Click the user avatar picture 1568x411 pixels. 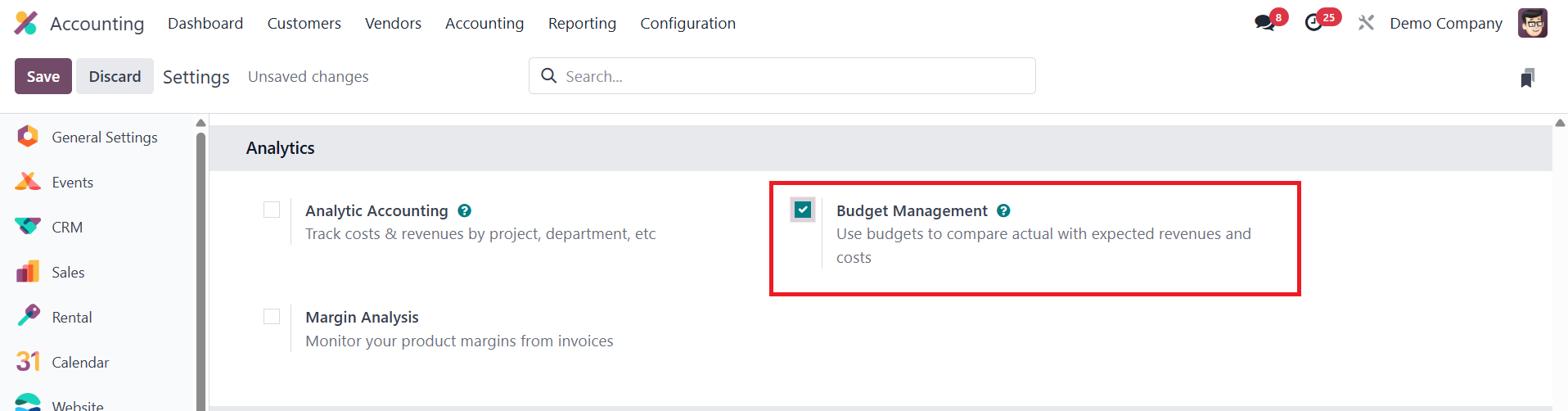tap(1532, 23)
